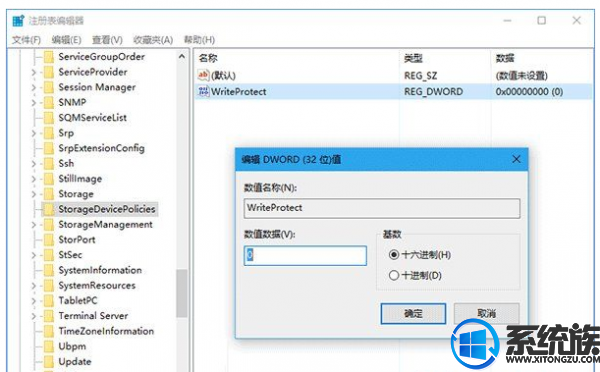Select the 十六进制(H) hexadecimal radio button
600x372 pixels.
tap(394, 255)
